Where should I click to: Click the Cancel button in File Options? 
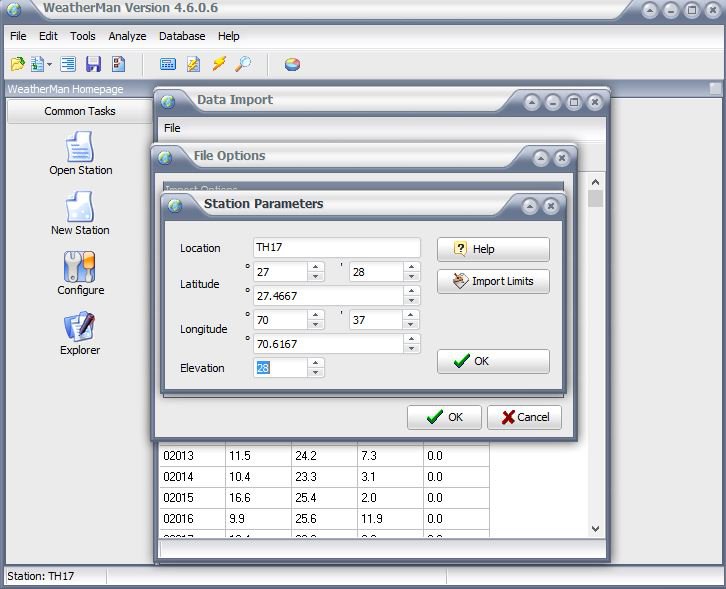525,417
